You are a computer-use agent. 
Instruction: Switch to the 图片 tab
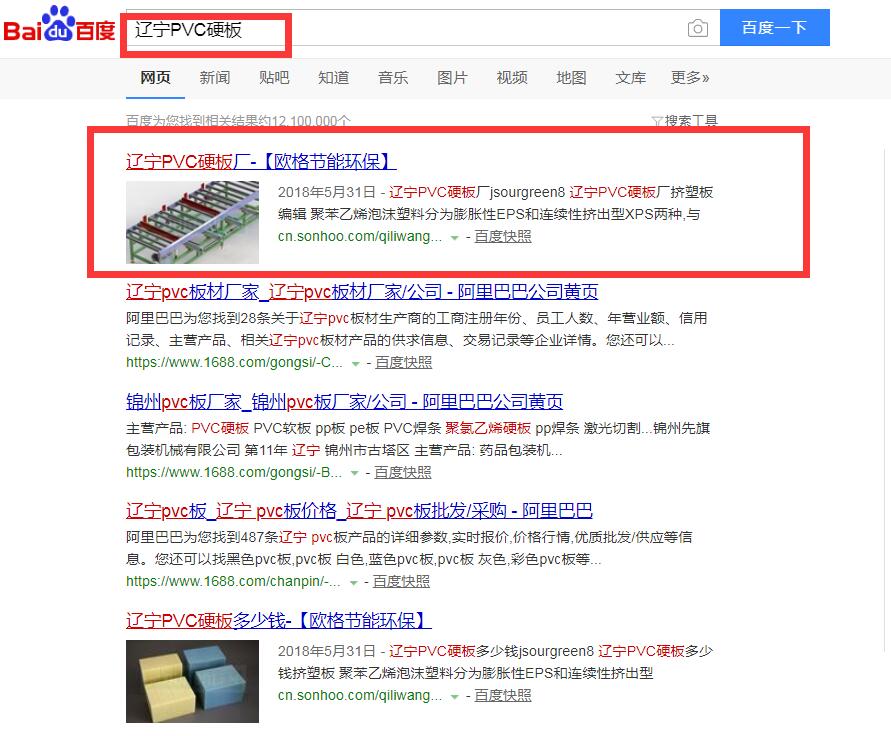pos(452,77)
